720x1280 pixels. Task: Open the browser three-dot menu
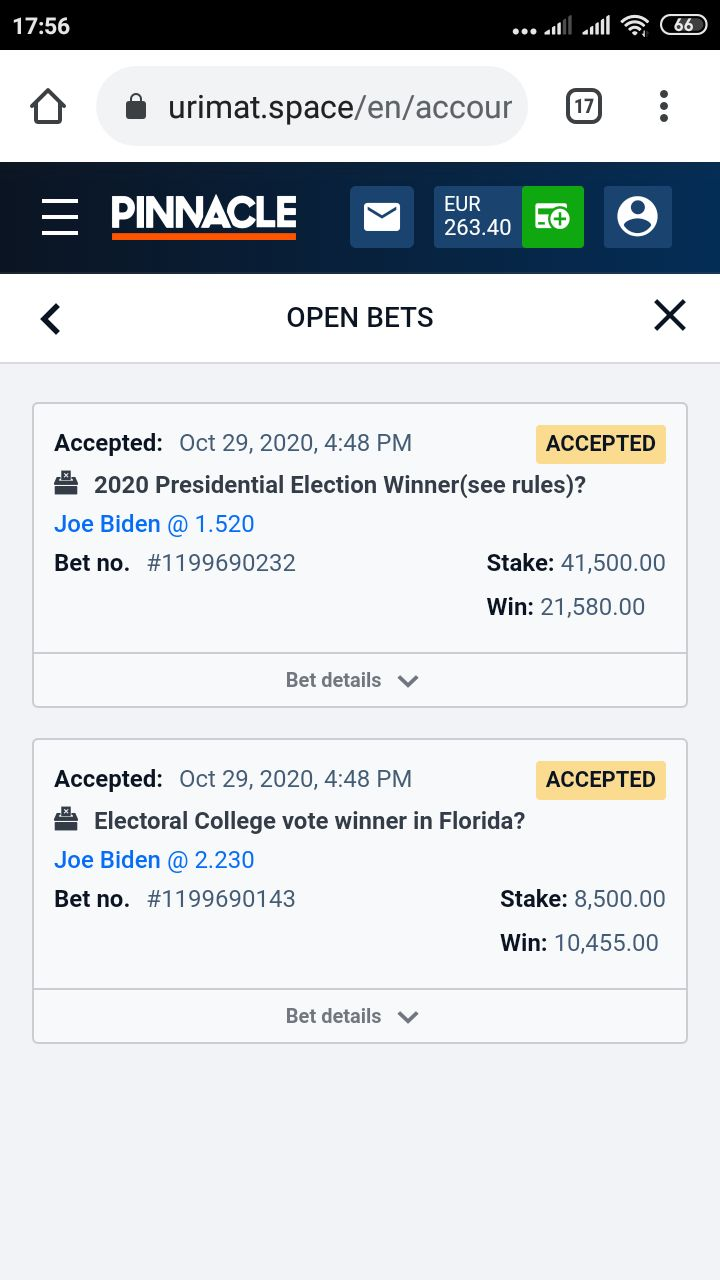pyautogui.click(x=664, y=106)
